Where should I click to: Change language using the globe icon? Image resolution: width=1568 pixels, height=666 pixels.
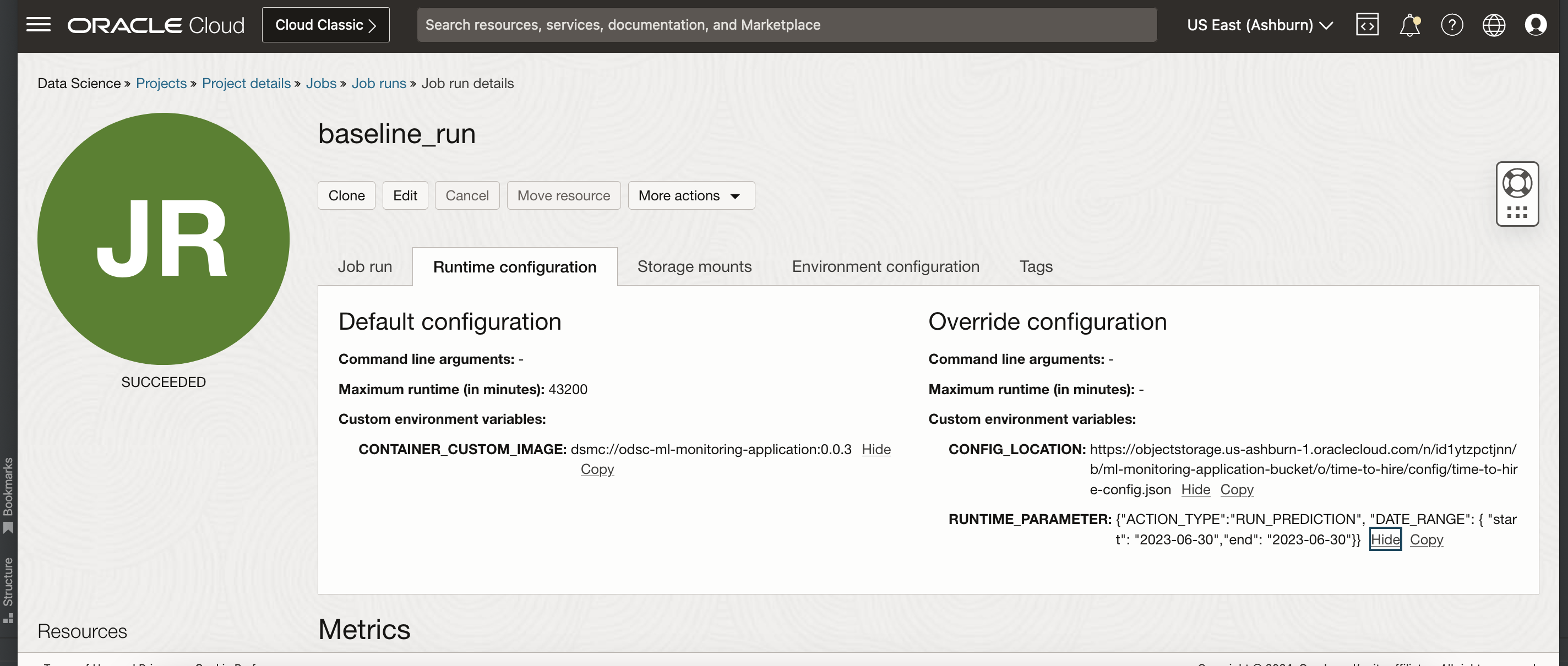coord(1494,24)
